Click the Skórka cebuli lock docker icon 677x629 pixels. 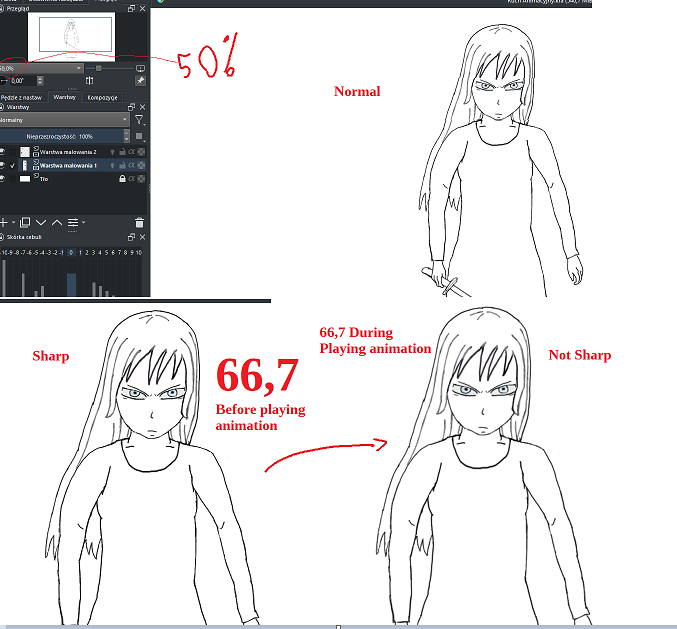(x=2, y=237)
